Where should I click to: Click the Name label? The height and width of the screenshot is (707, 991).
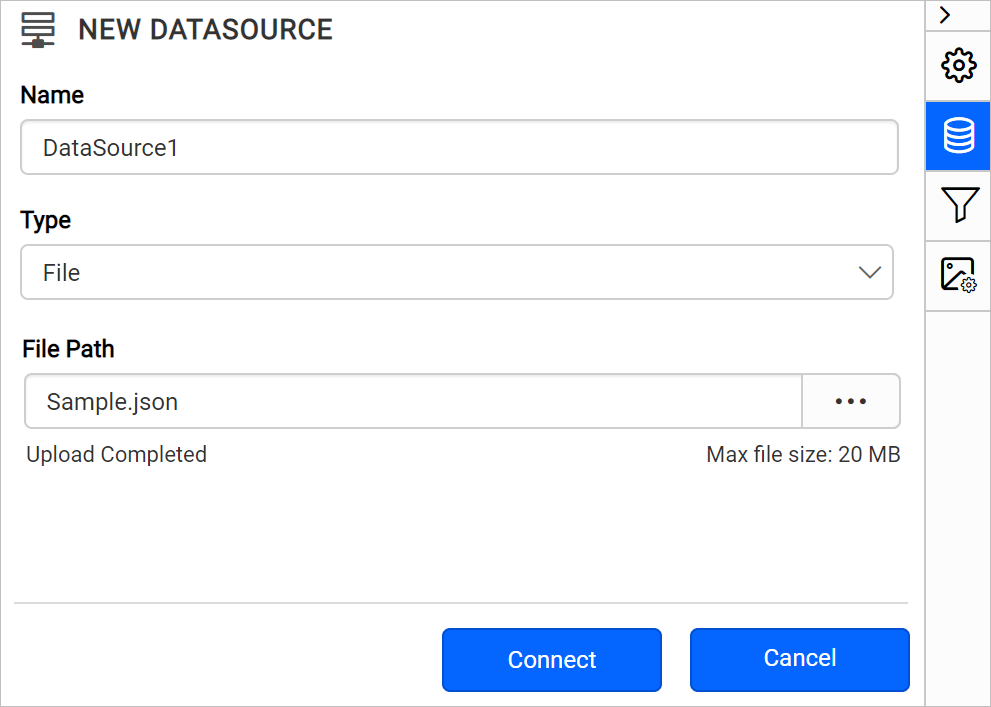(x=52, y=95)
